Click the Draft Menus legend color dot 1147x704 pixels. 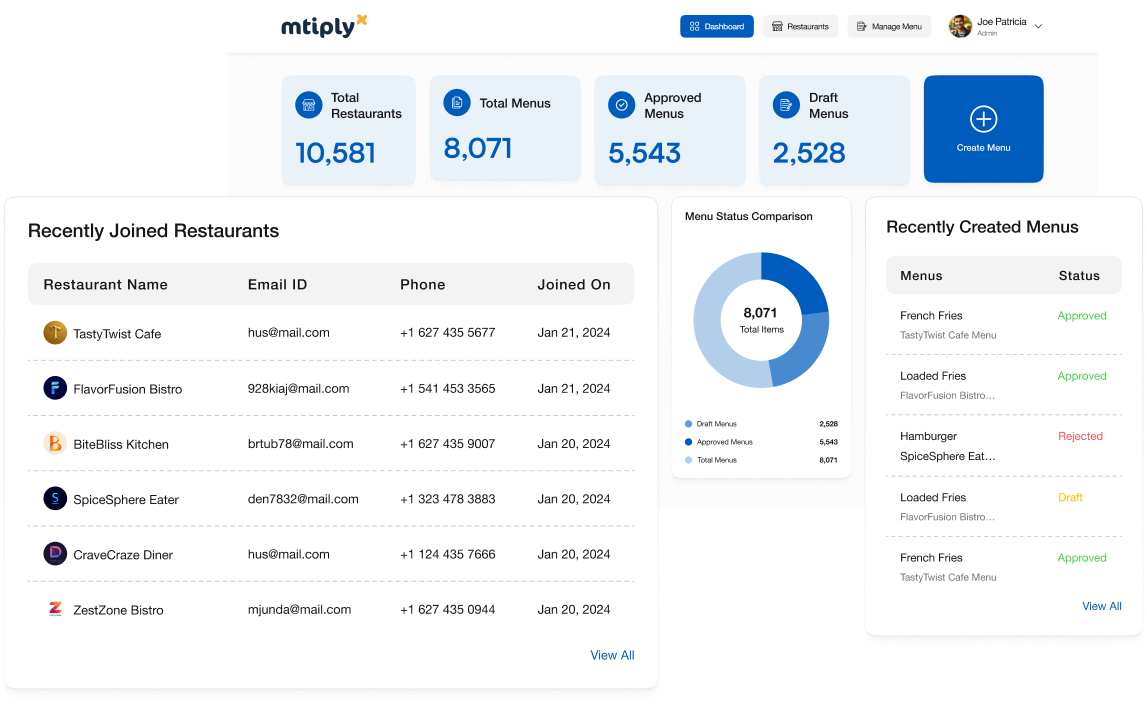[688, 424]
